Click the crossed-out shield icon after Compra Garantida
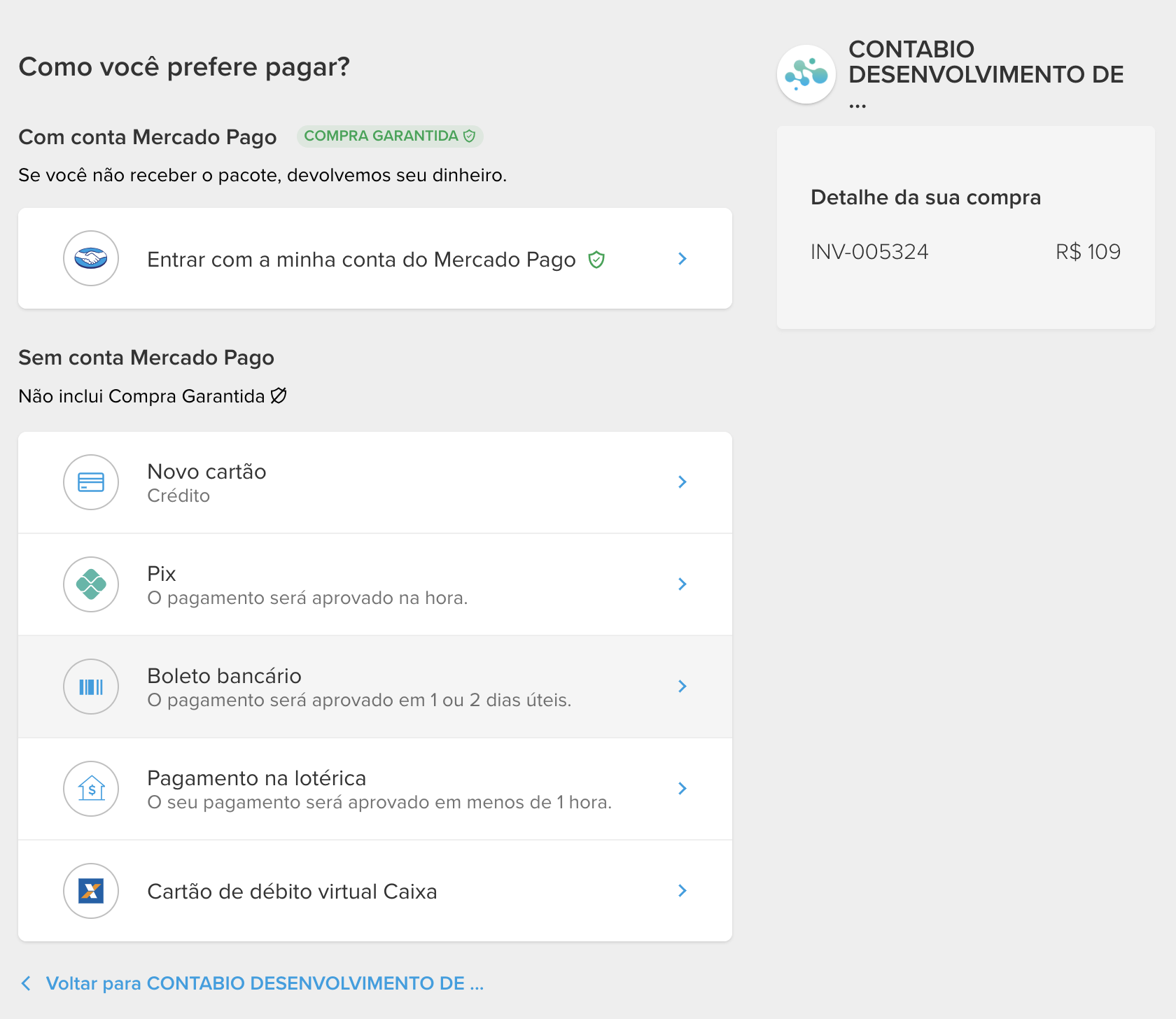The height and width of the screenshot is (1019, 1176). coord(279,396)
